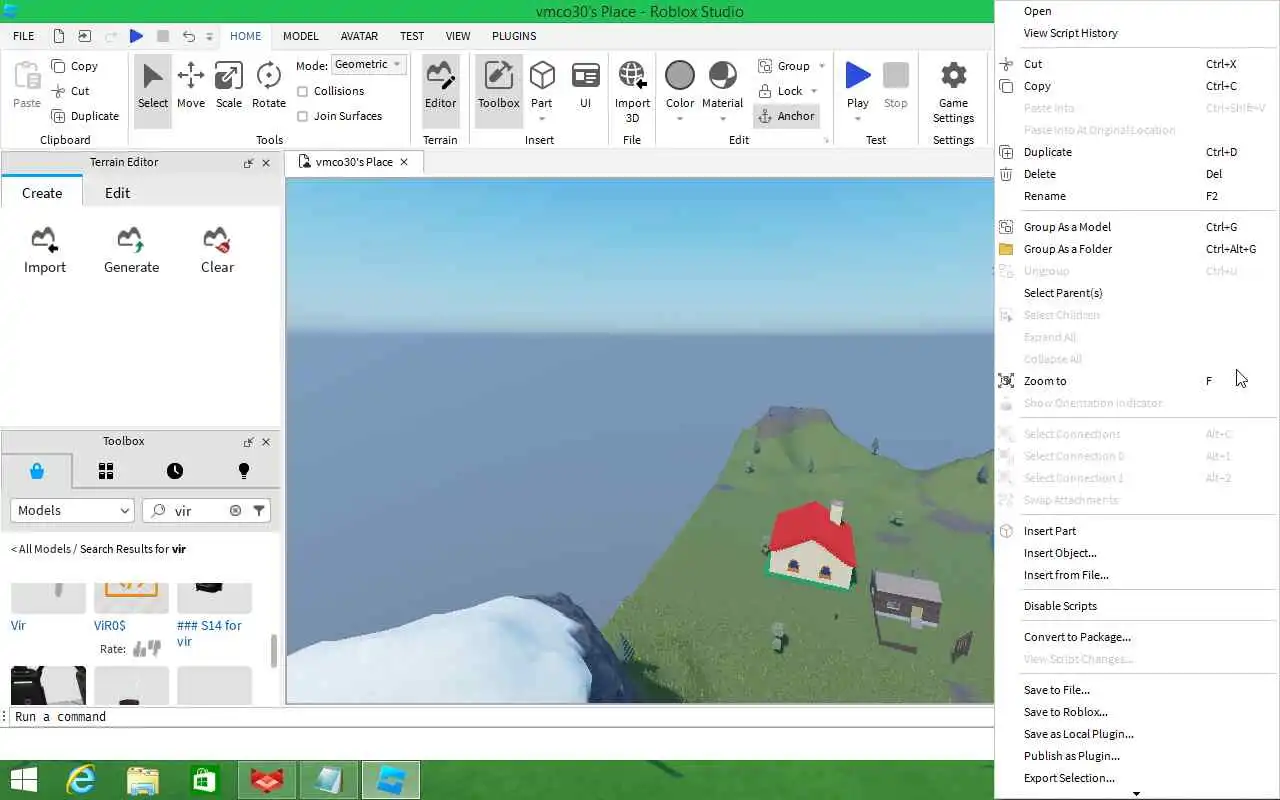The image size is (1280, 800).
Task: Switch to the VIEW ribbon tab
Action: coord(458,36)
